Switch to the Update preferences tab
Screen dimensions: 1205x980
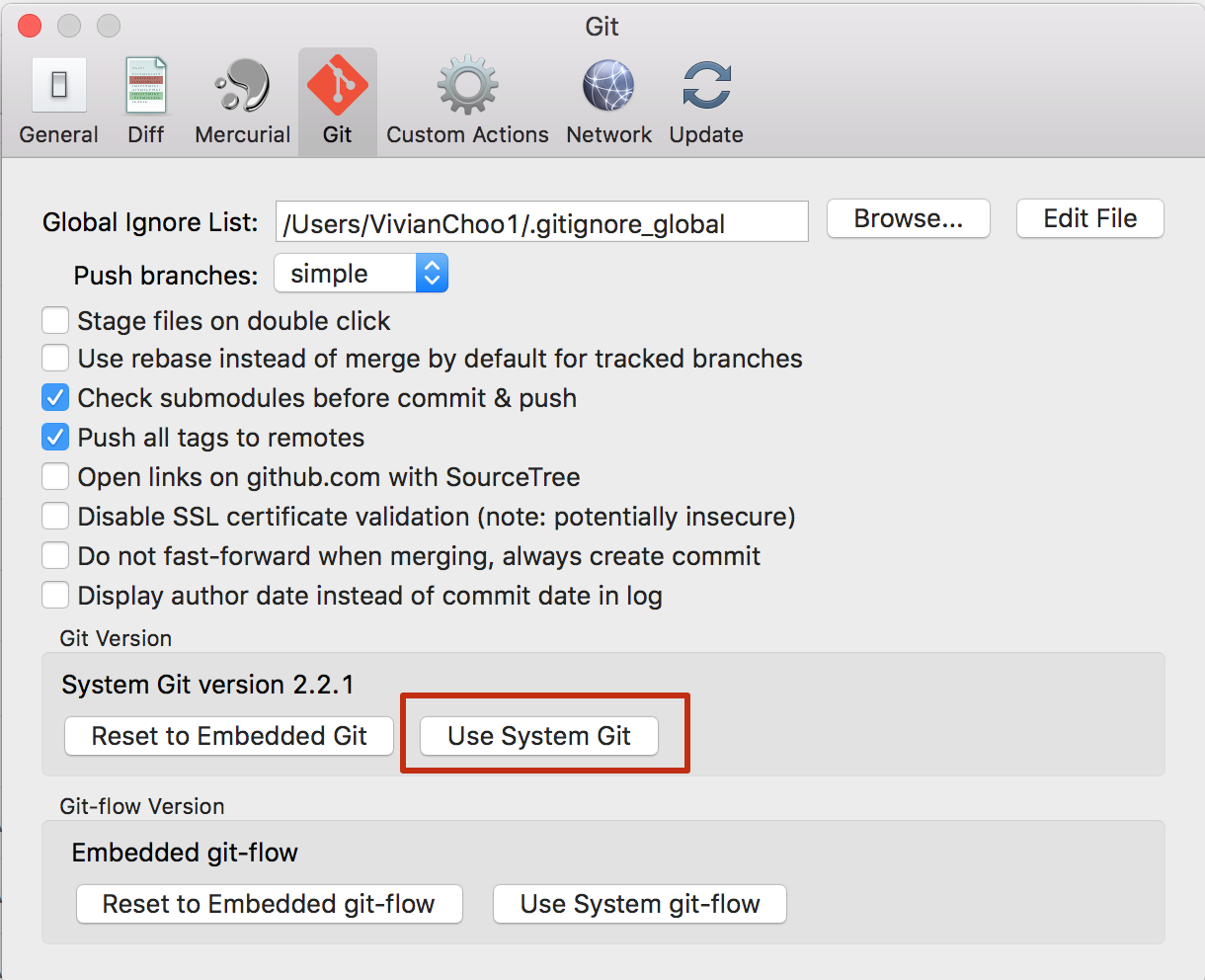point(704,99)
